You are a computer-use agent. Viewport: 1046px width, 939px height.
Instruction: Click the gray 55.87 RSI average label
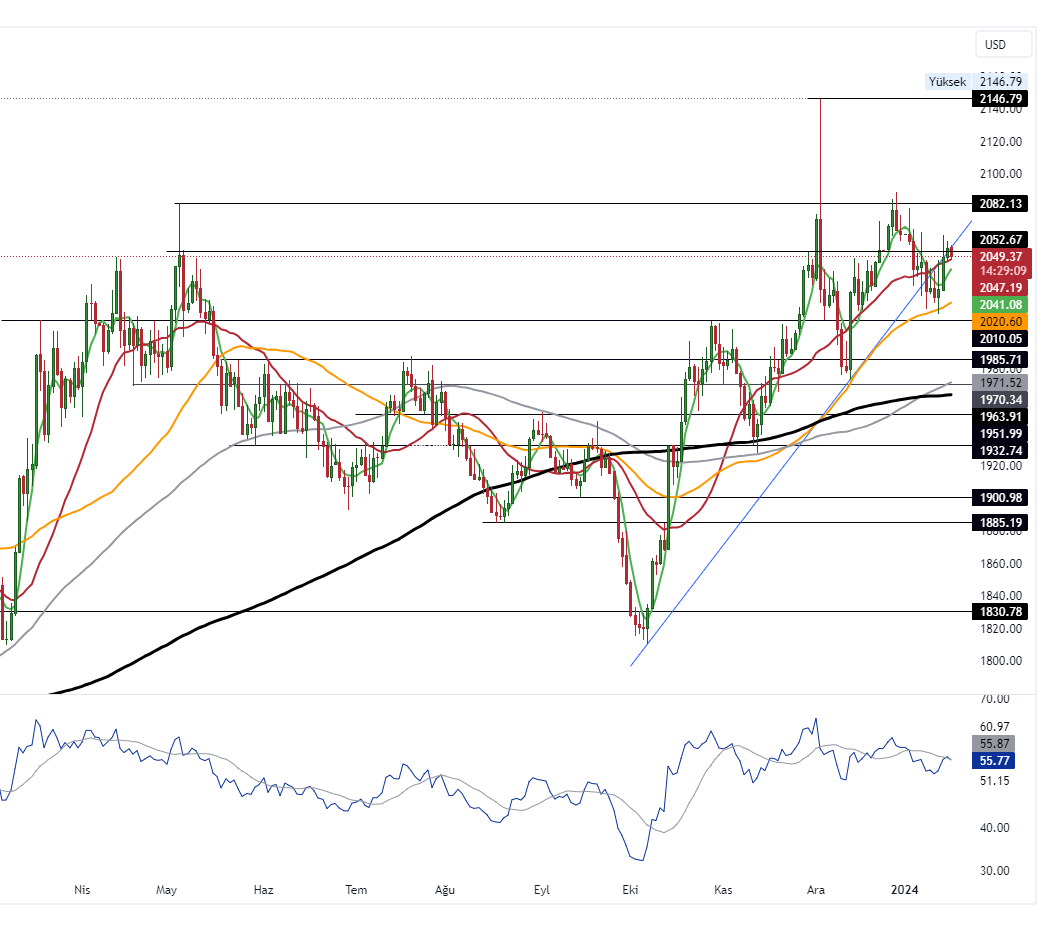[x=993, y=744]
